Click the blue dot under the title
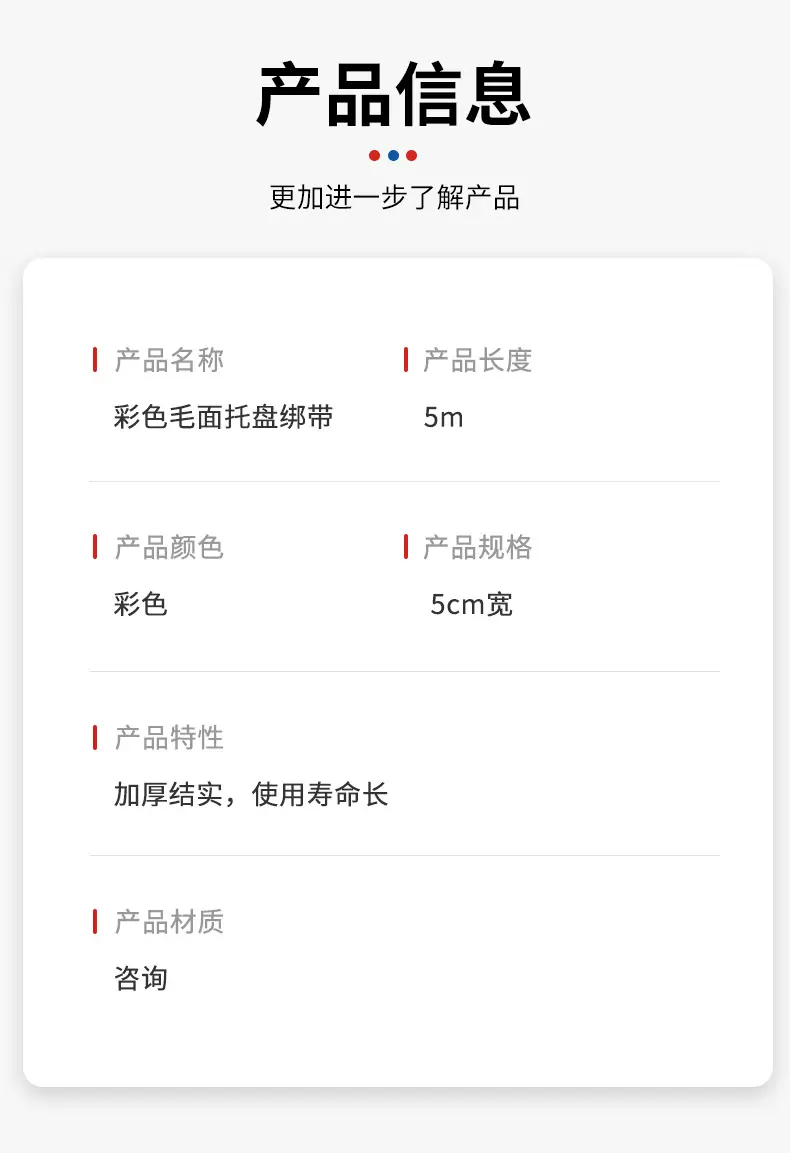The image size is (790, 1153). pyautogui.click(x=394, y=155)
